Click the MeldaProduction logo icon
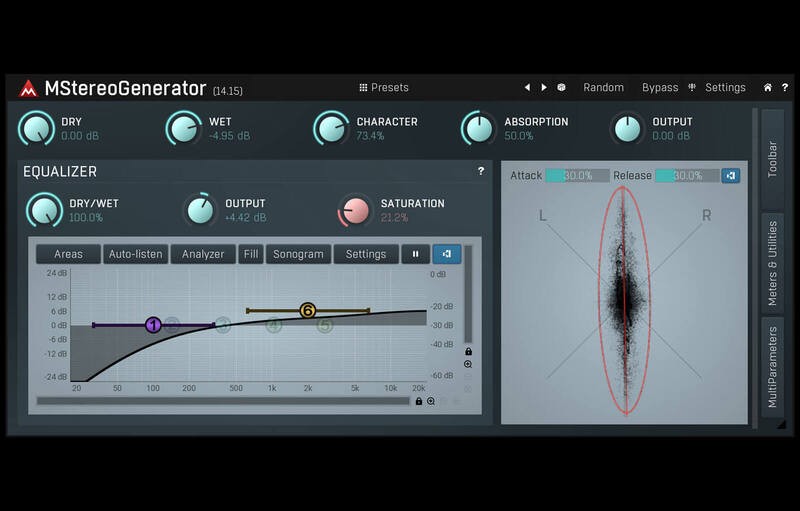The height and width of the screenshot is (511, 800). click(28, 88)
